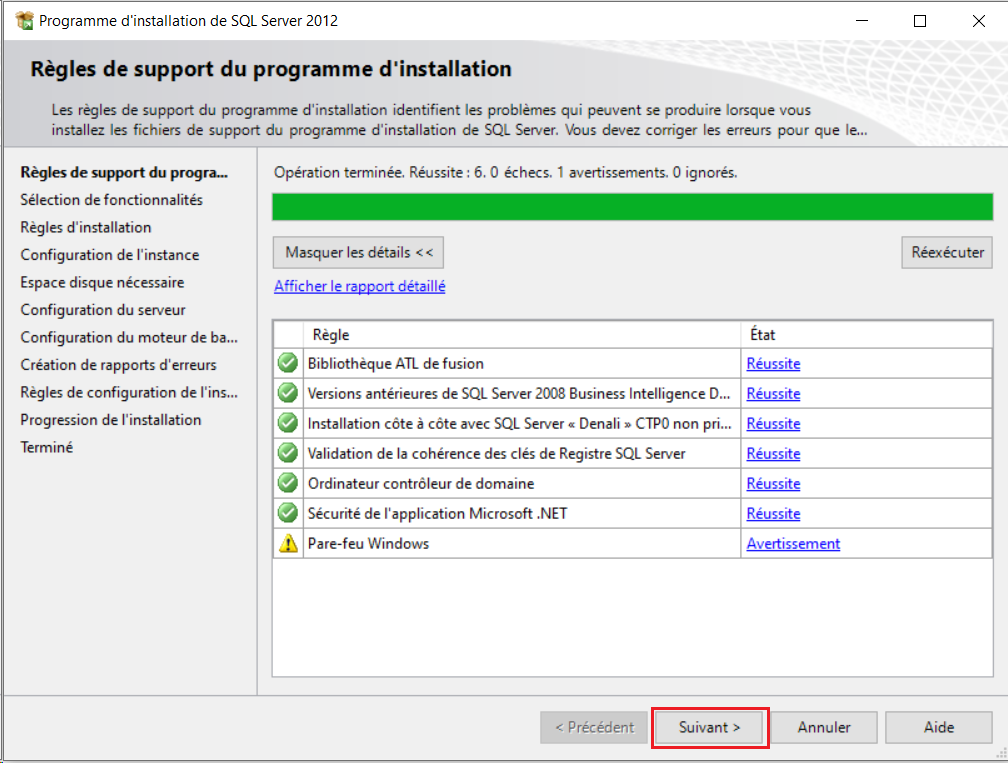1008x763 pixels.
Task: Click Validation de la cohérence des clés text
Action: tap(496, 454)
